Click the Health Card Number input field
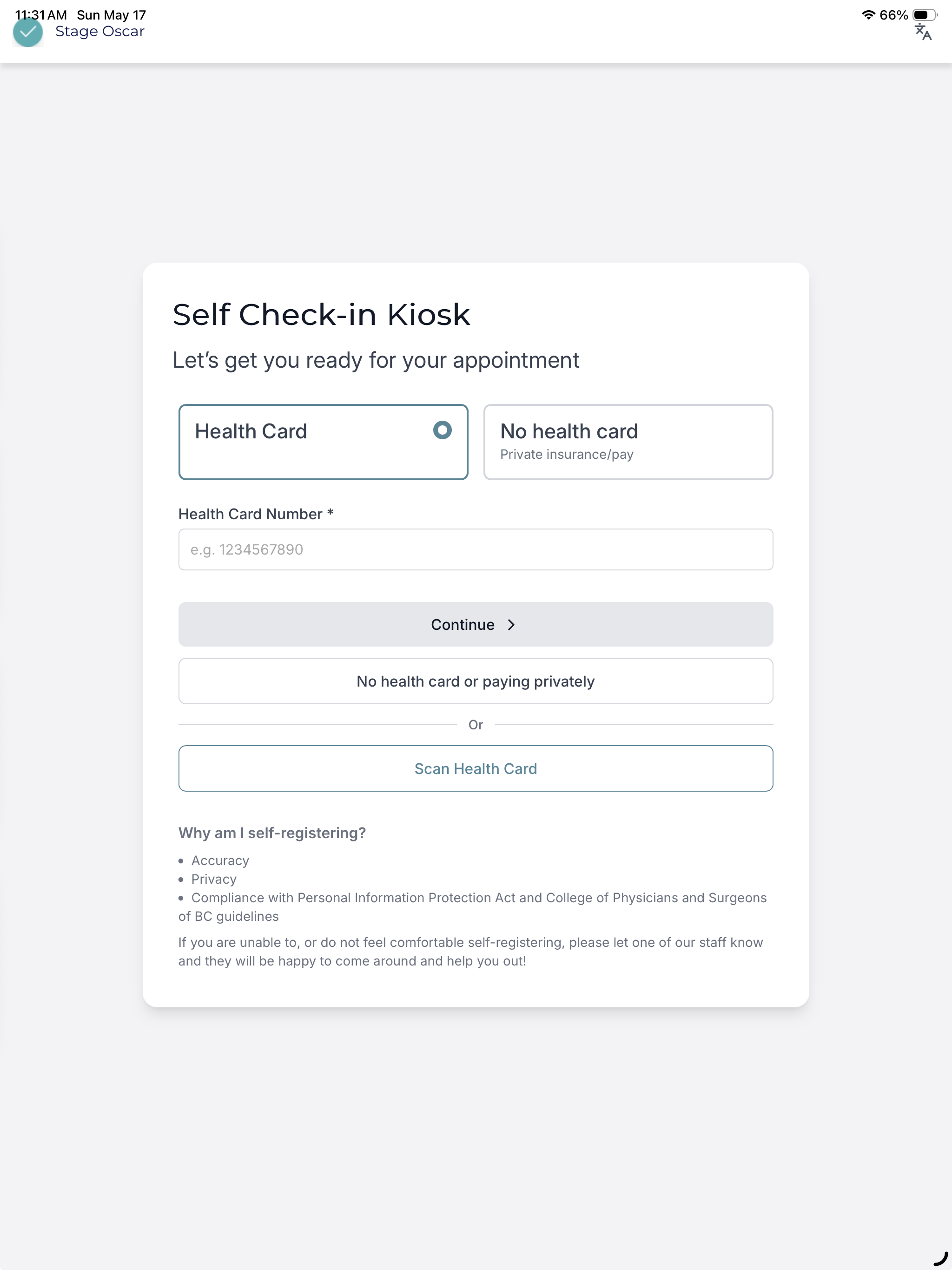952x1270 pixels. pos(476,549)
